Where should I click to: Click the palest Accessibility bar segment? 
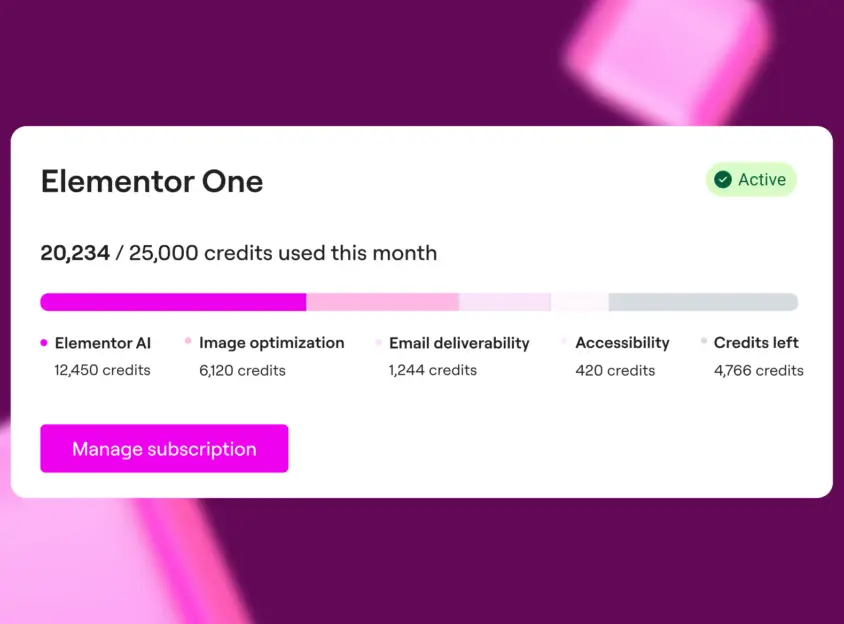tap(579, 302)
